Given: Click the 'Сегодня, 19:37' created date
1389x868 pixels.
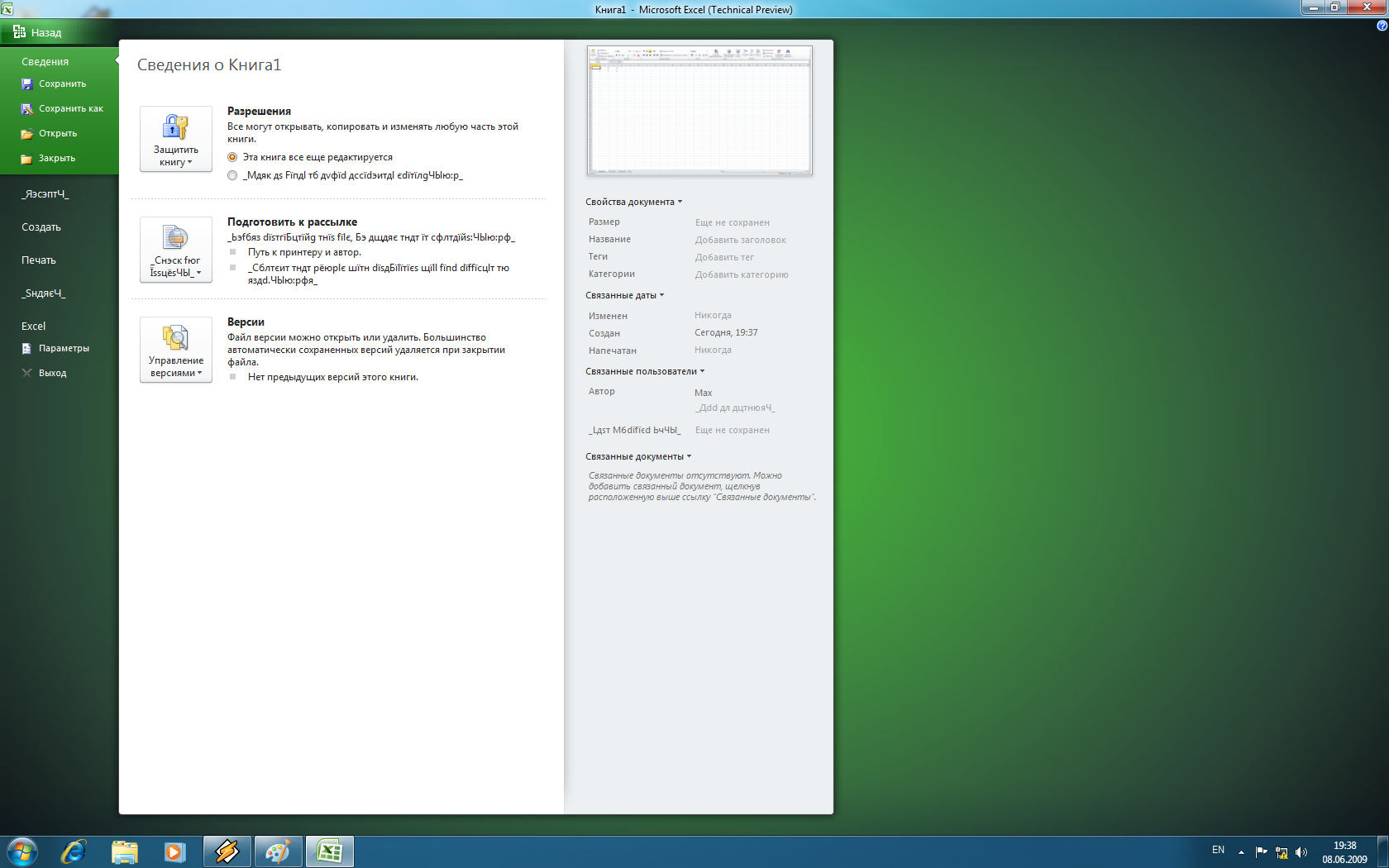Looking at the screenshot, I should (726, 332).
